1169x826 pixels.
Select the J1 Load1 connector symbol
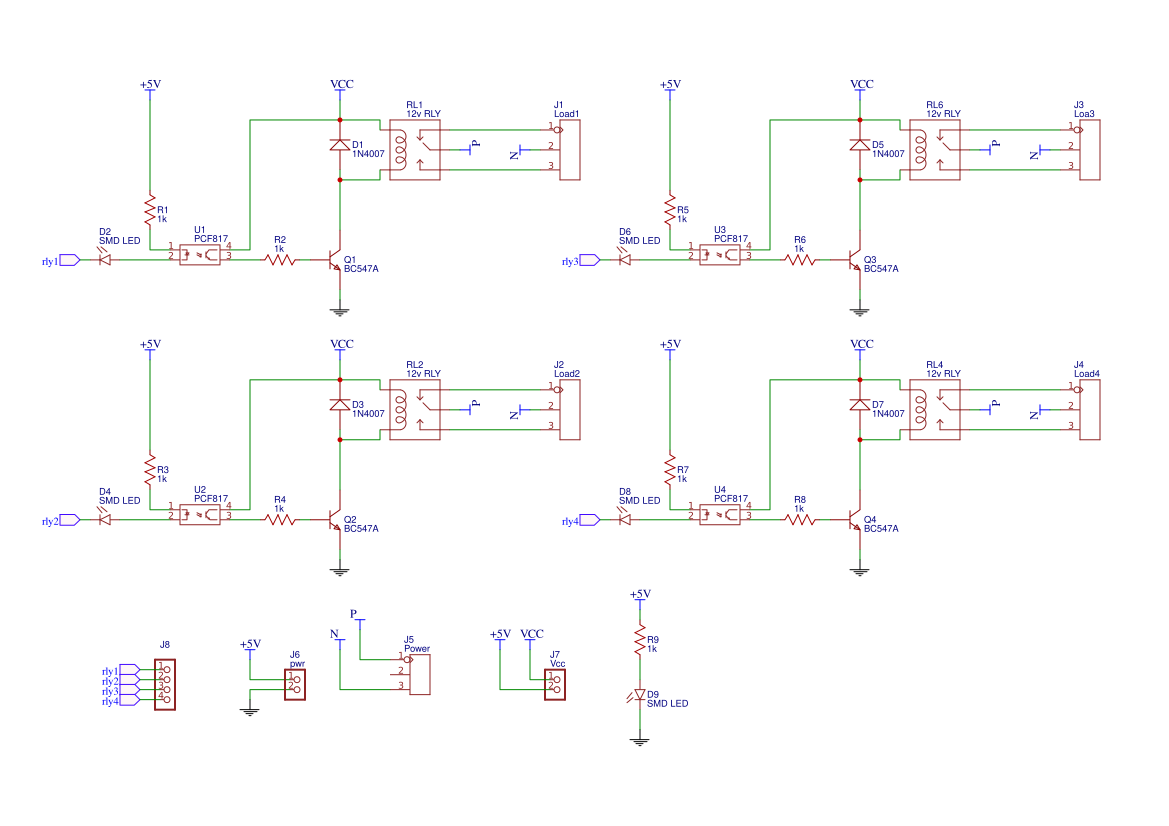[x=568, y=150]
